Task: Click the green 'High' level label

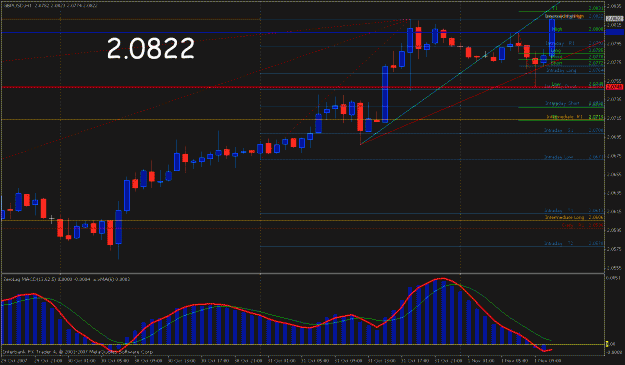Action: 557,29
